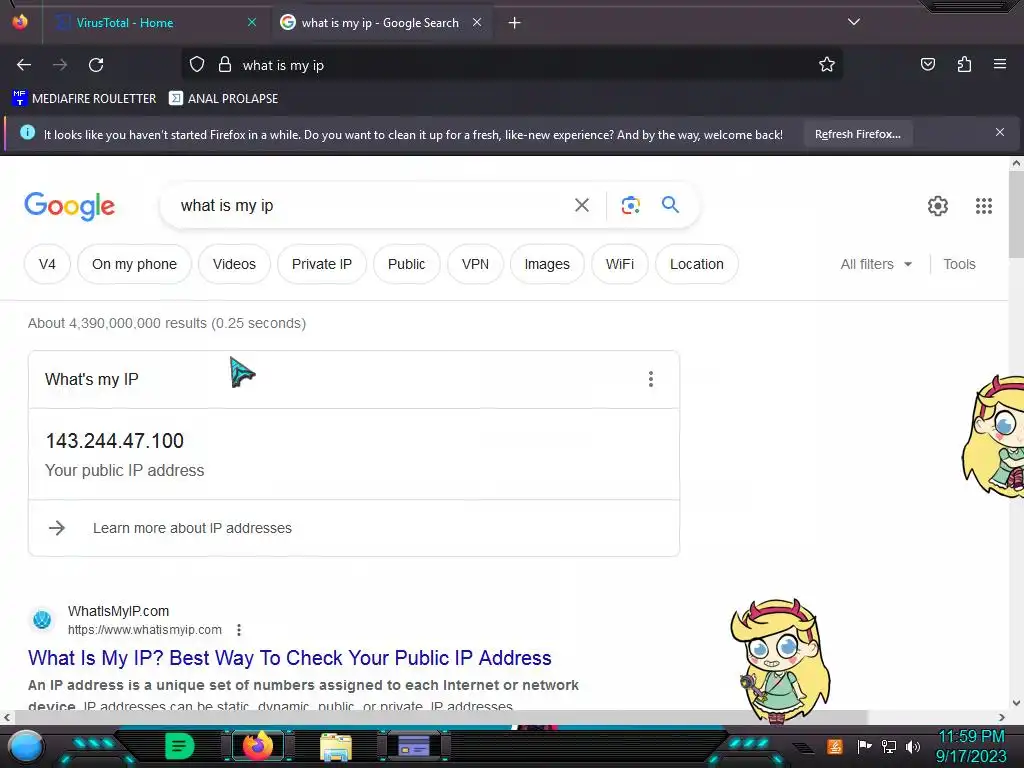Click the magnifying glass search button
Image resolution: width=1024 pixels, height=768 pixels.
coord(670,205)
